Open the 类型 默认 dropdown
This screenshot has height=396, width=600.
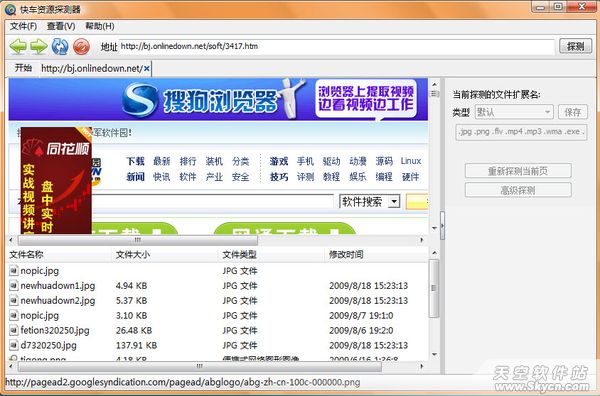pos(514,112)
